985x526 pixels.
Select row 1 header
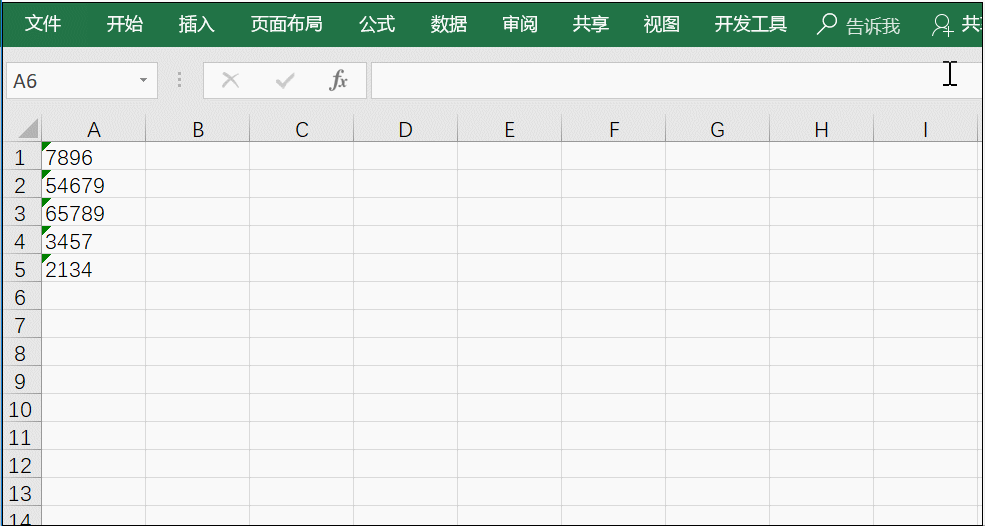coord(21,157)
